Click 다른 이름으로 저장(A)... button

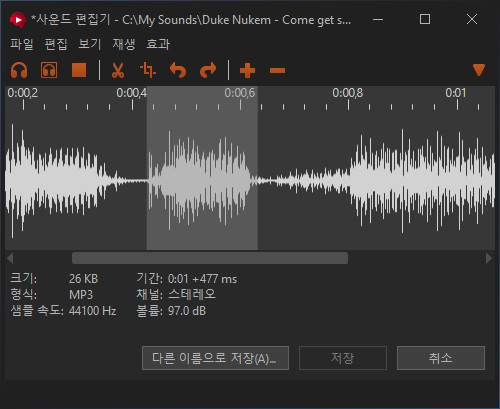[215, 358]
